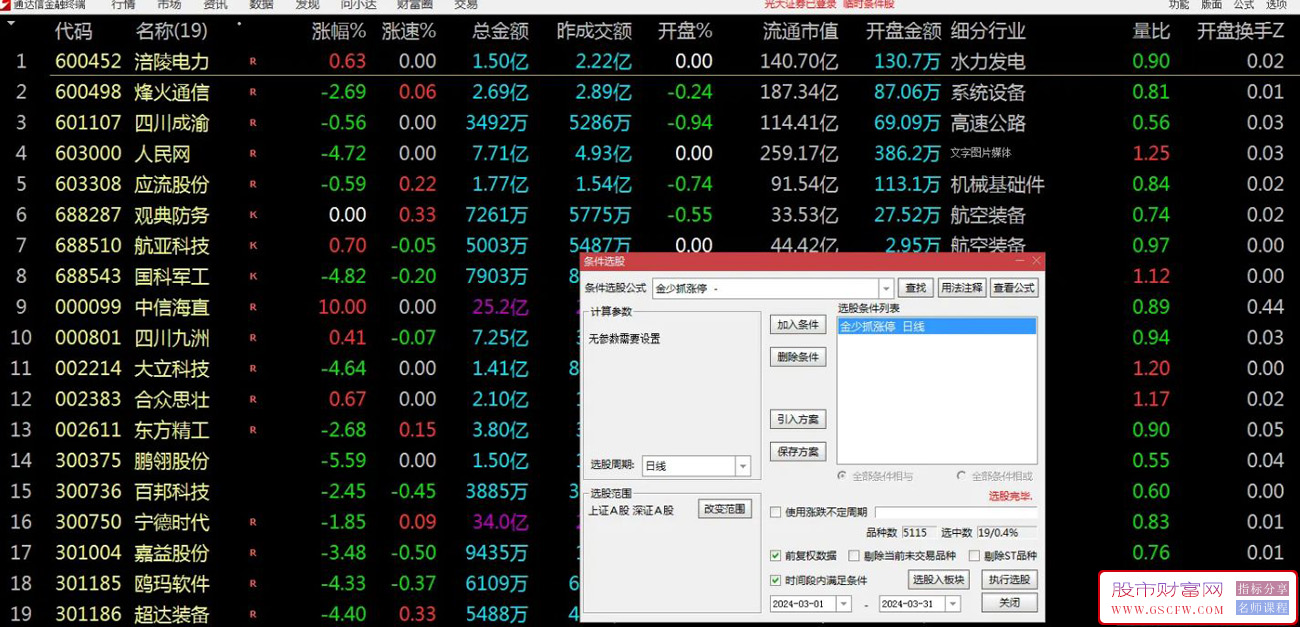Open the 选股周期 日线 dropdown

[742, 466]
